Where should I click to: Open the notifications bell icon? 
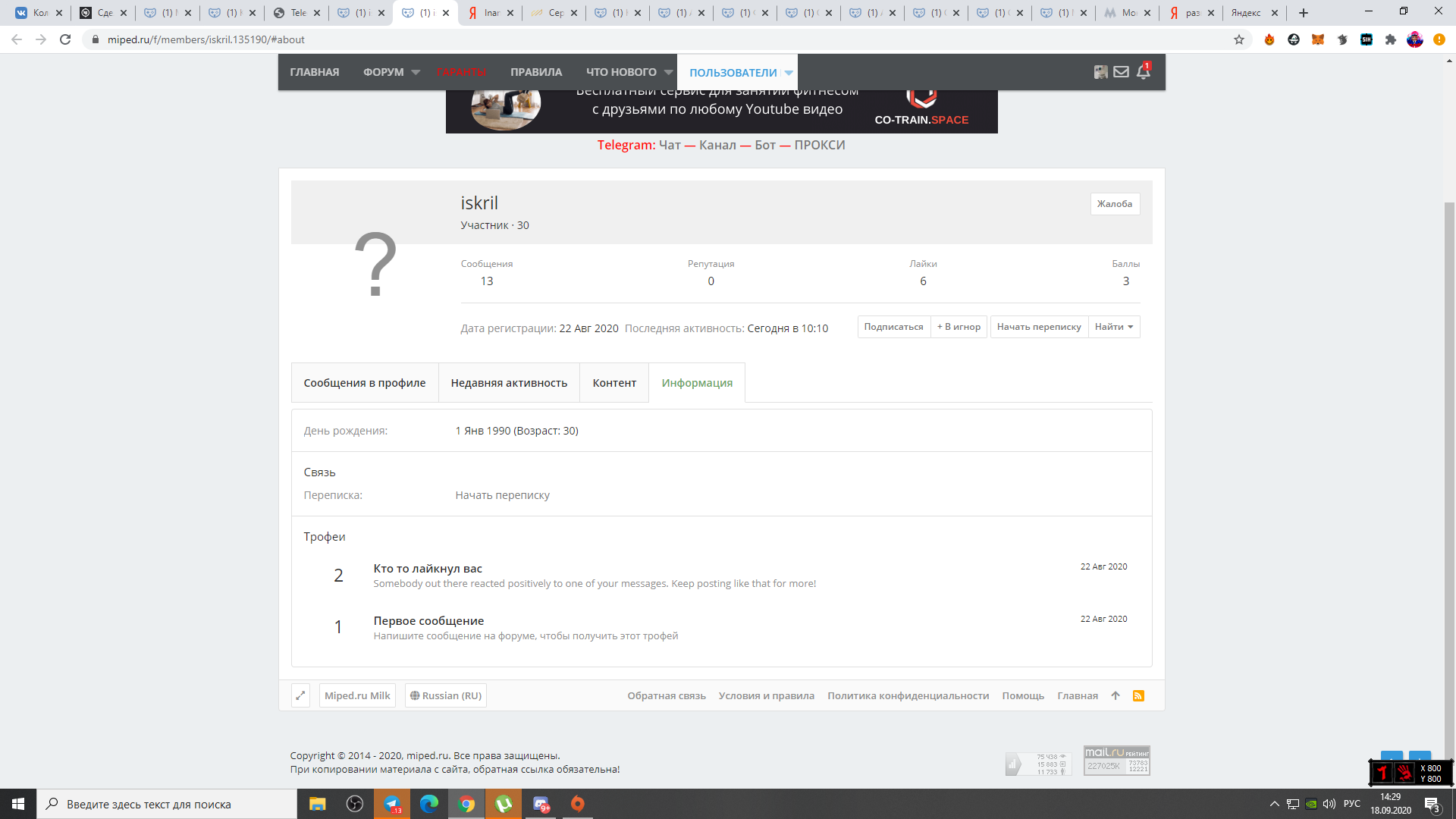coord(1143,71)
